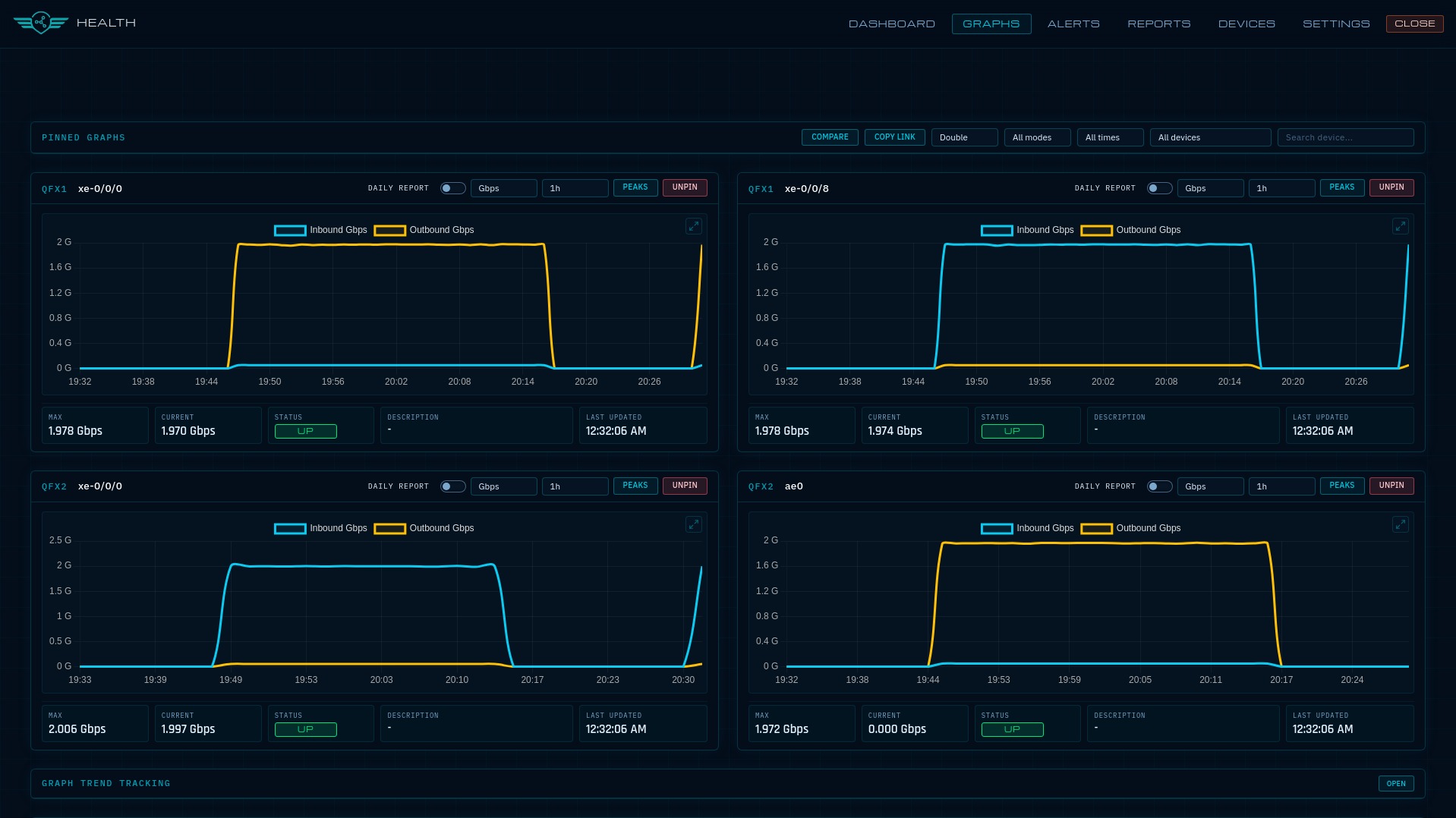Click the 0.000 Gbps current value
Screen dimensions: 1456x818
897,729
